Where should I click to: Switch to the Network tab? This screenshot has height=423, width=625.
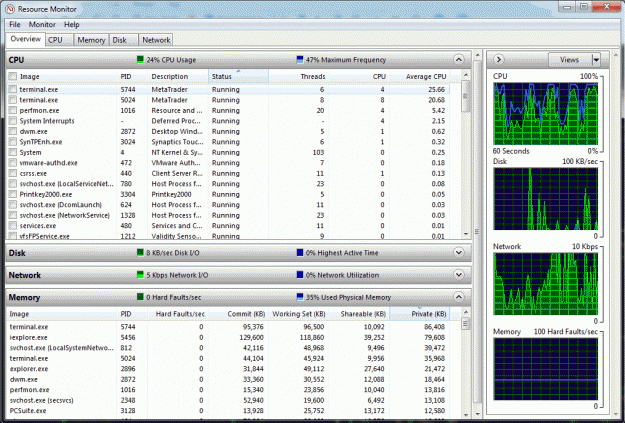(156, 40)
